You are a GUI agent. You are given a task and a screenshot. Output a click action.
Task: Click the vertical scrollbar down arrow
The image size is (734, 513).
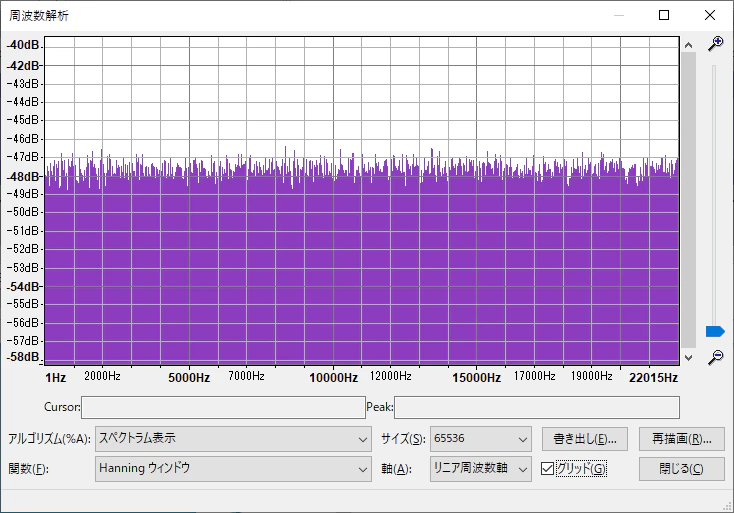(688, 358)
